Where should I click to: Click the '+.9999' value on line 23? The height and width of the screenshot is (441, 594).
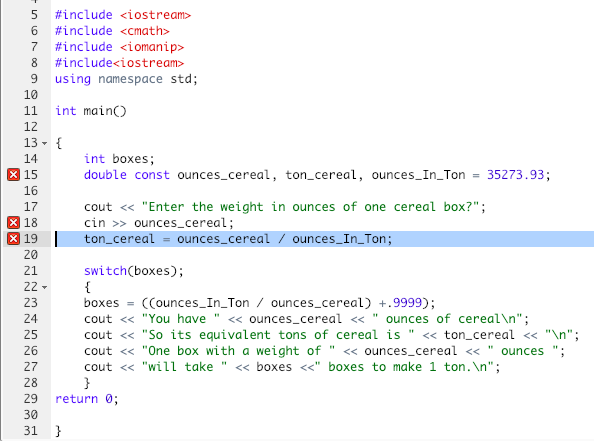tap(400, 303)
